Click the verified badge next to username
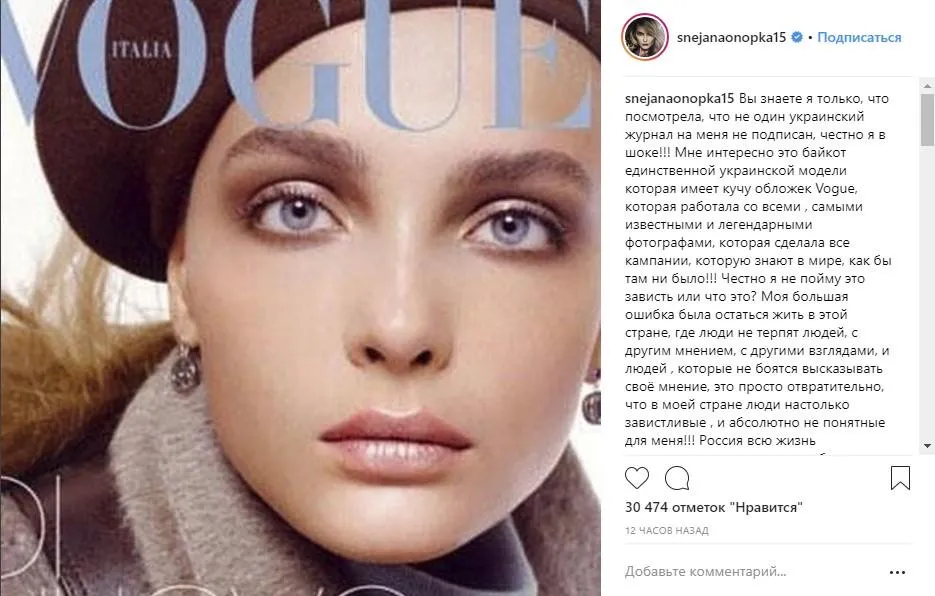The height and width of the screenshot is (596, 935). (x=797, y=37)
